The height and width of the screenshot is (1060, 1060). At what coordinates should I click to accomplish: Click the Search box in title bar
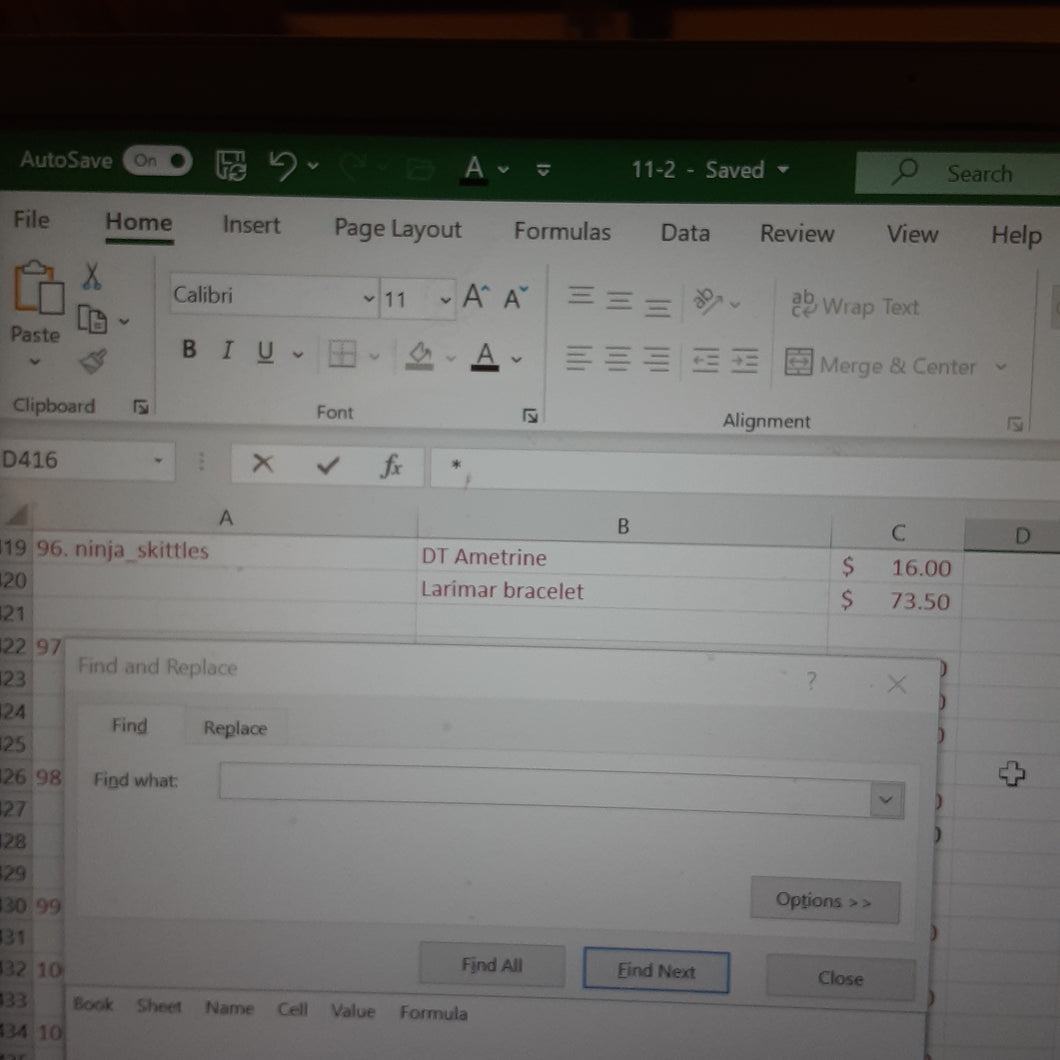(x=957, y=173)
